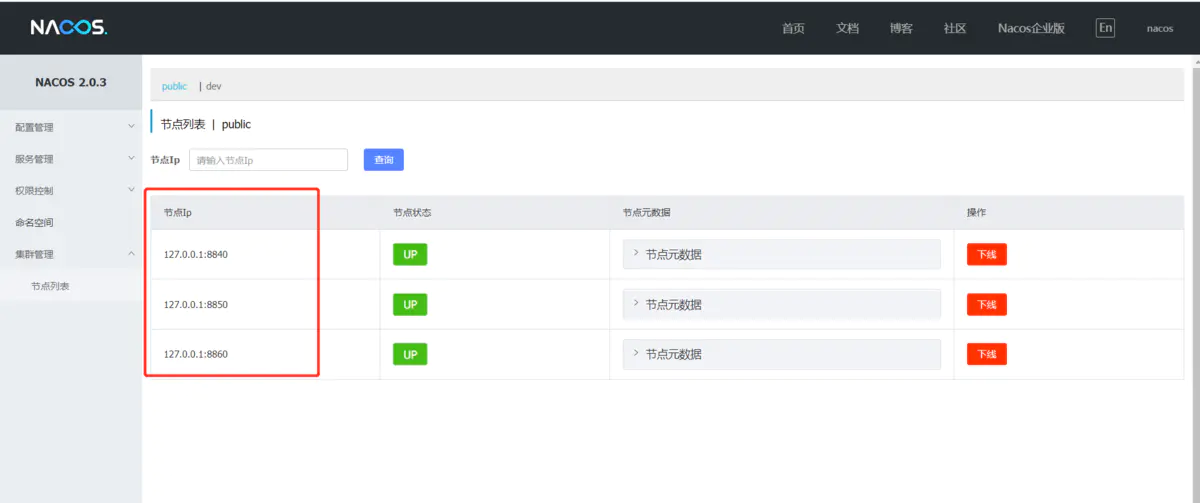Viewport: 1200px width, 503px height.
Task: Open 节点列表 in the sidebar
Action: click(71, 286)
